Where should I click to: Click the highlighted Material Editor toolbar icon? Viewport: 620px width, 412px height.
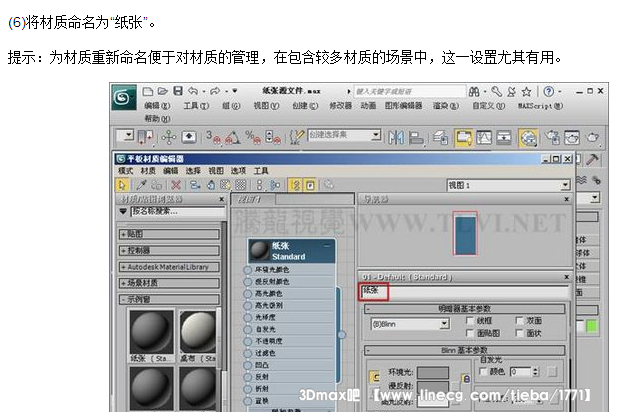pos(528,138)
